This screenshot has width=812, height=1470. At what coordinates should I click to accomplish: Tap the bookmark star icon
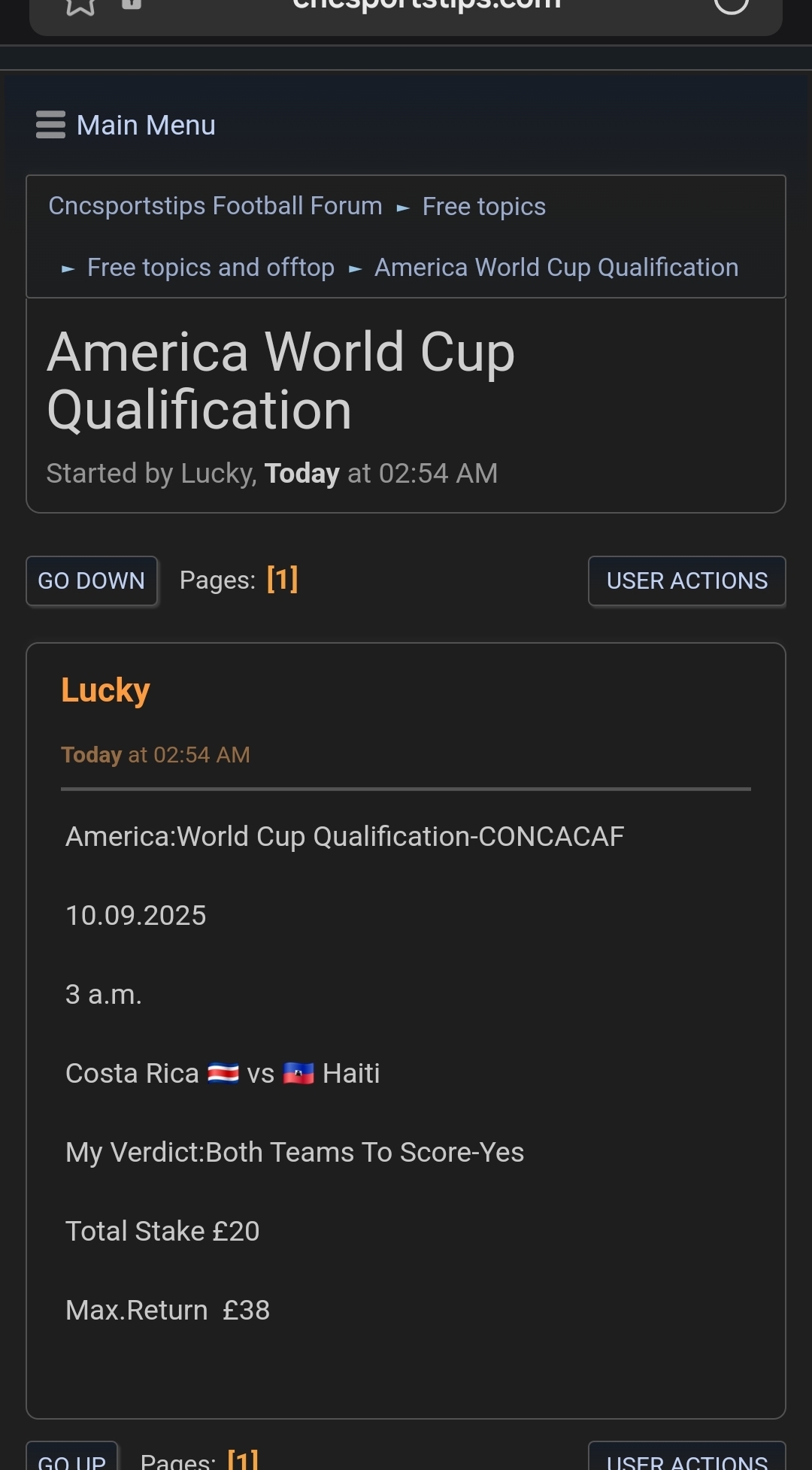pos(80,6)
